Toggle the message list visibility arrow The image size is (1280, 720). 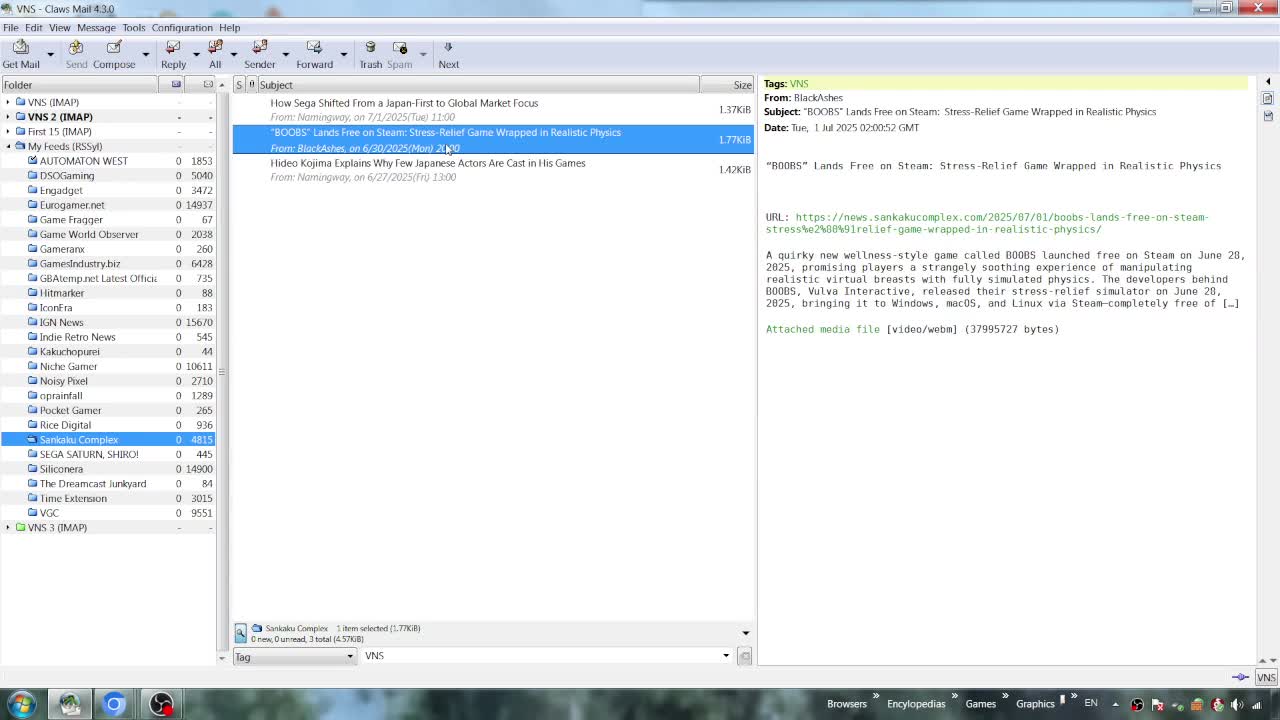[x=745, y=633]
